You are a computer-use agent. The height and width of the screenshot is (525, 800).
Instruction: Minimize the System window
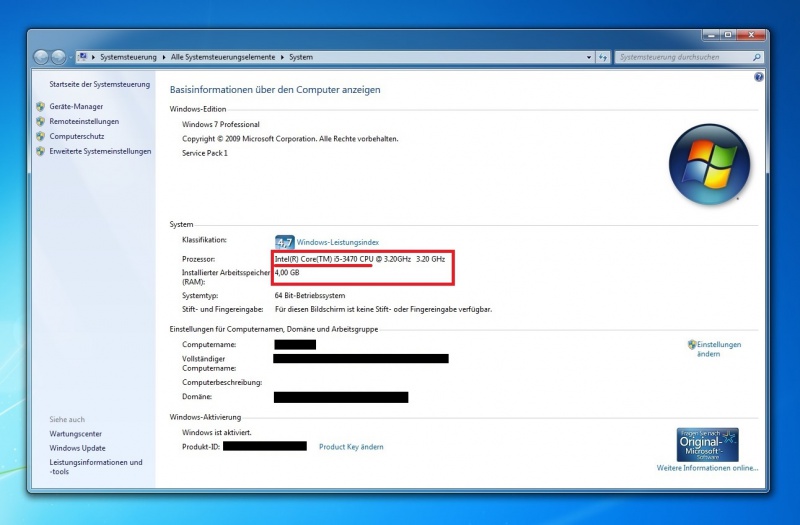[x=712, y=35]
